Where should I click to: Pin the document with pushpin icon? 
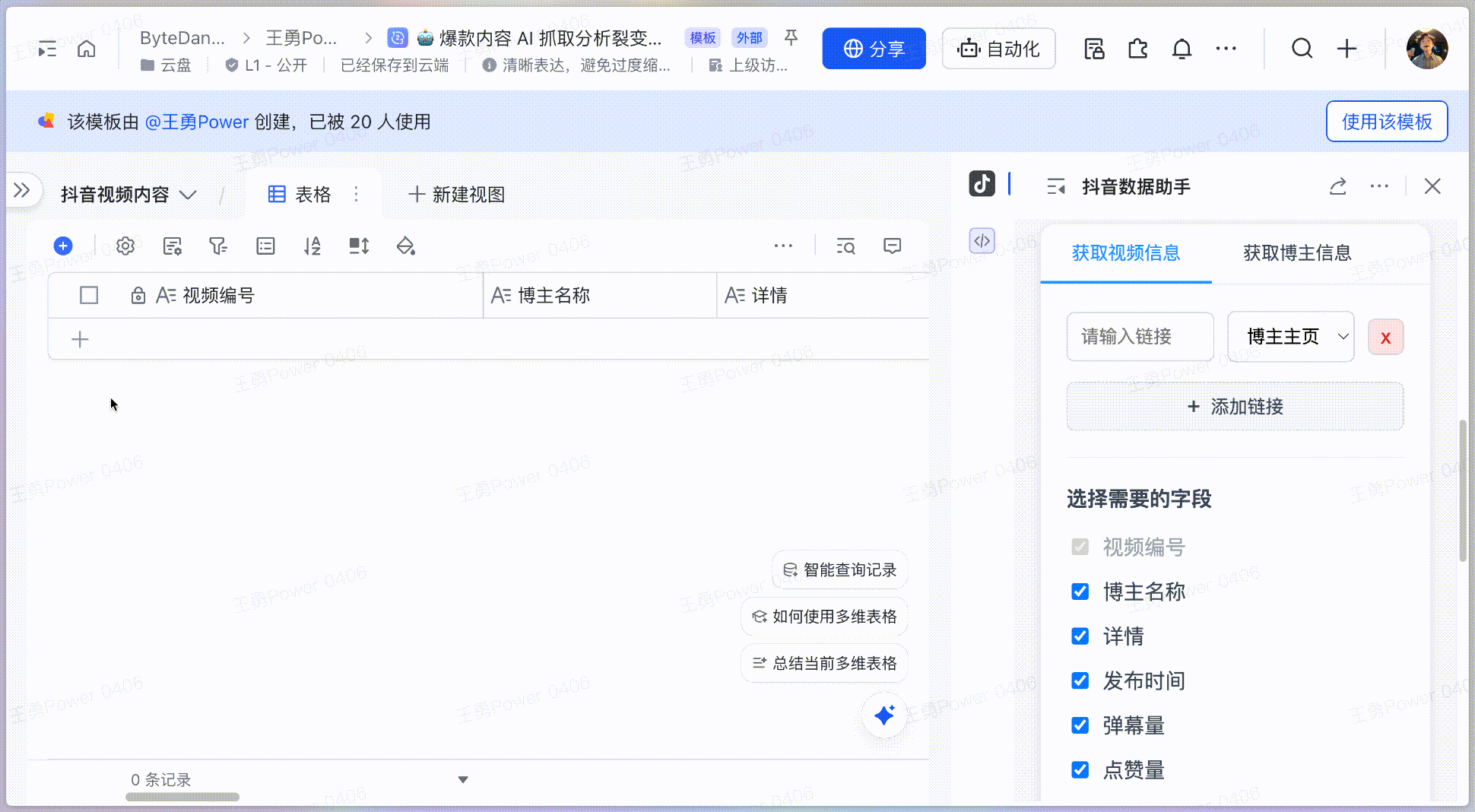tap(791, 37)
